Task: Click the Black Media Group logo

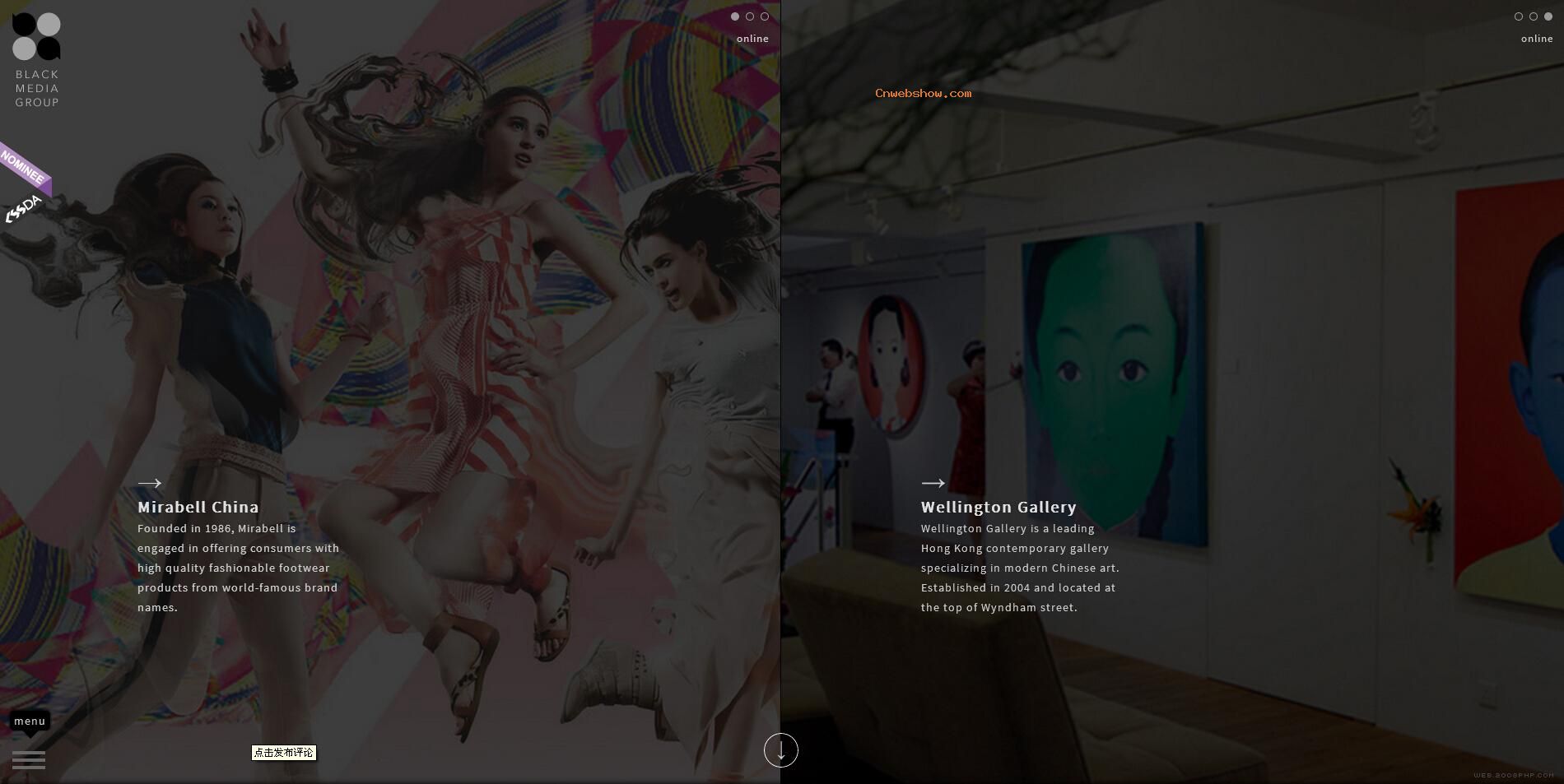Action: 37,60
